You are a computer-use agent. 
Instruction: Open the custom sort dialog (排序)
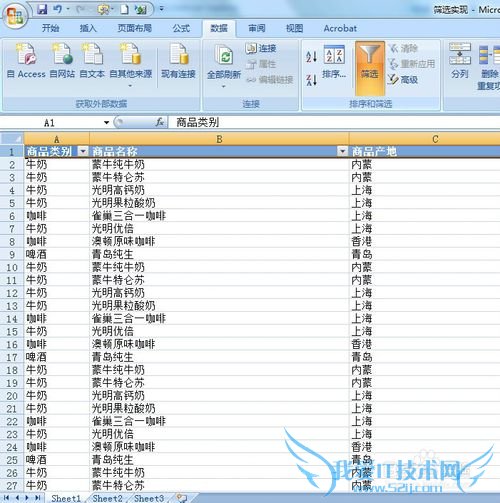[334, 61]
